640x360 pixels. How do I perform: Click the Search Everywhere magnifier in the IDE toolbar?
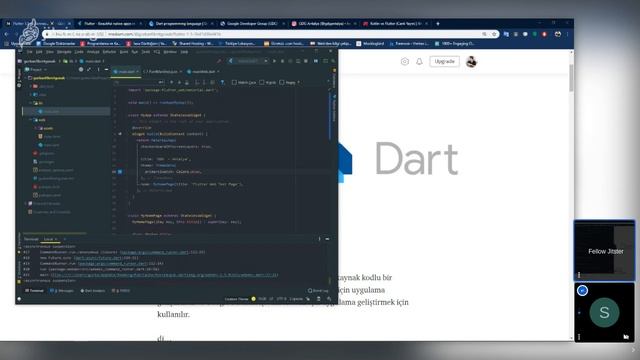pos(333,61)
